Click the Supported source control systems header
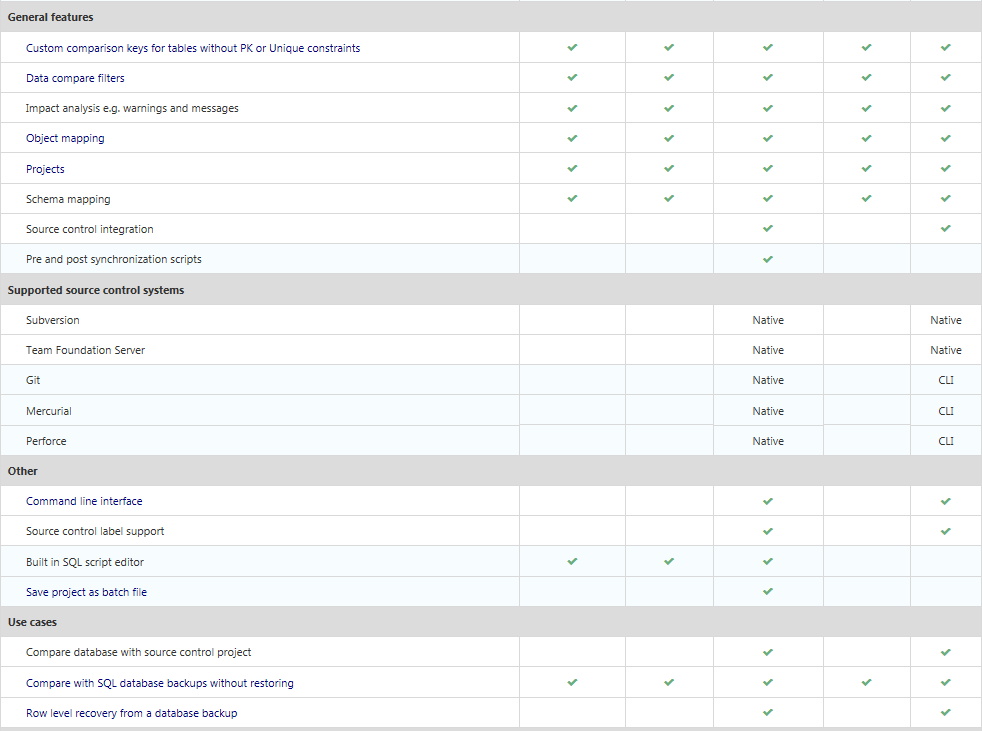This screenshot has height=731, width=982. tap(96, 290)
